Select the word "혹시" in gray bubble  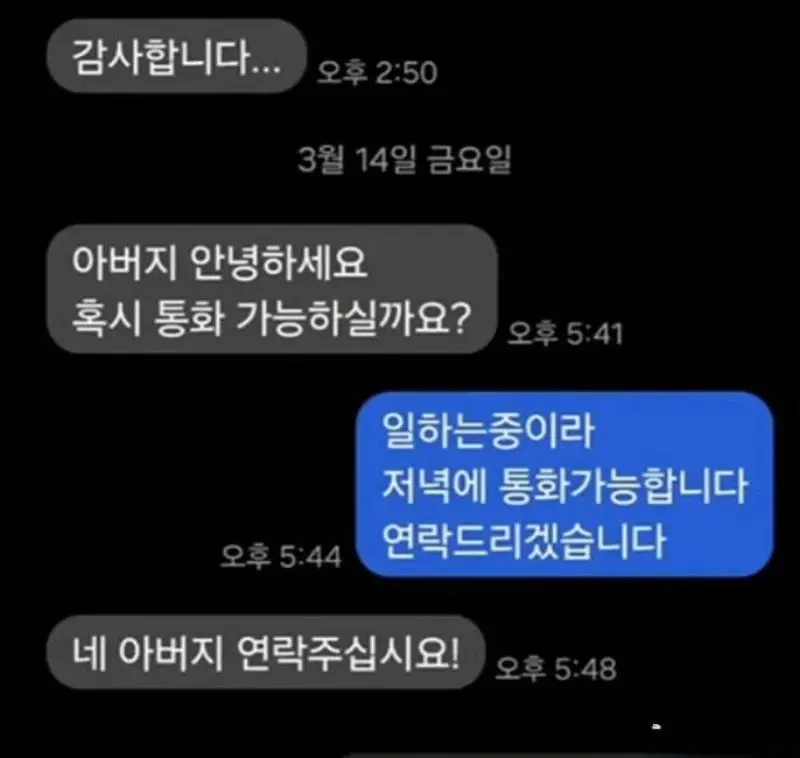coord(106,318)
